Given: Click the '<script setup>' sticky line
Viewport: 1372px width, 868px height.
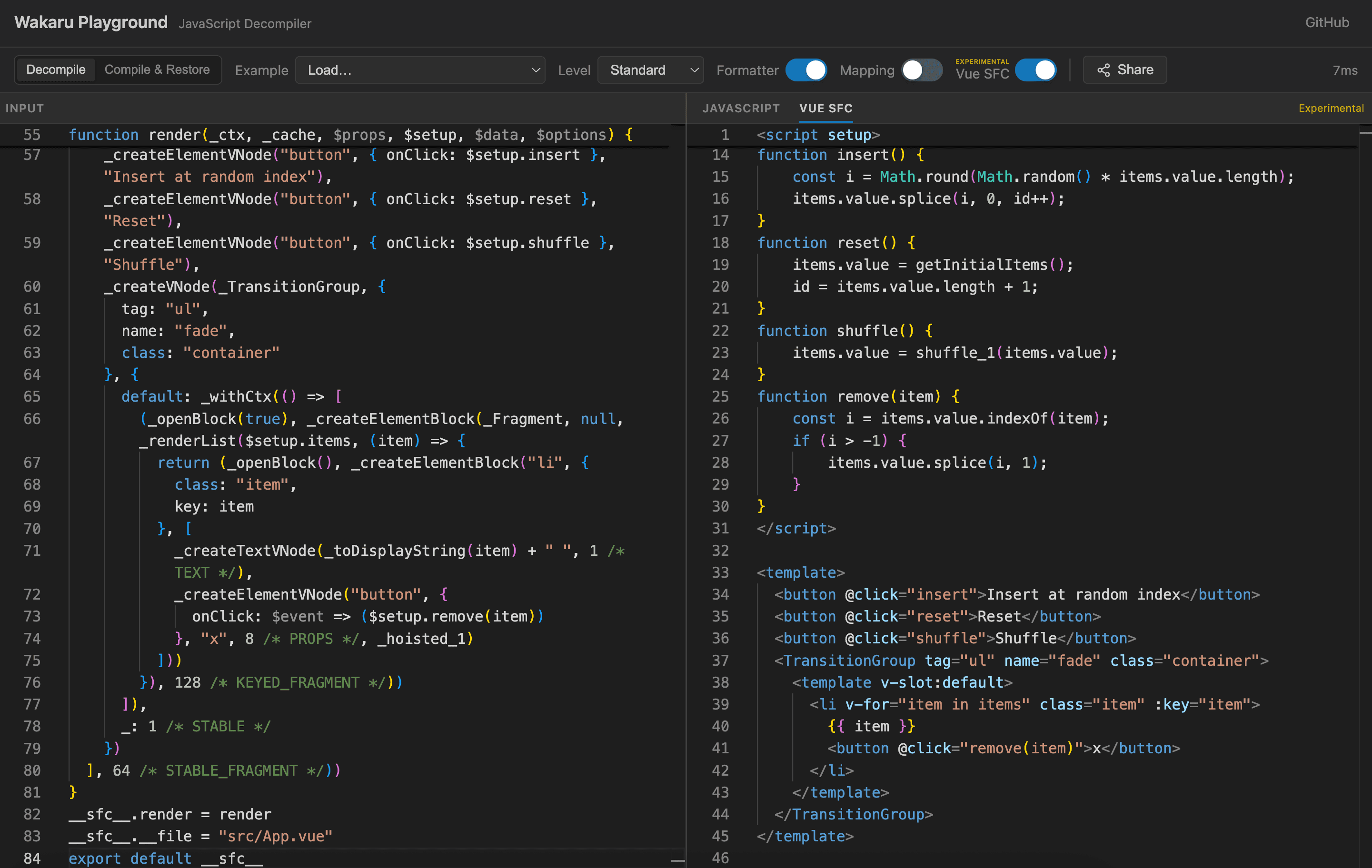Looking at the screenshot, I should click(818, 134).
